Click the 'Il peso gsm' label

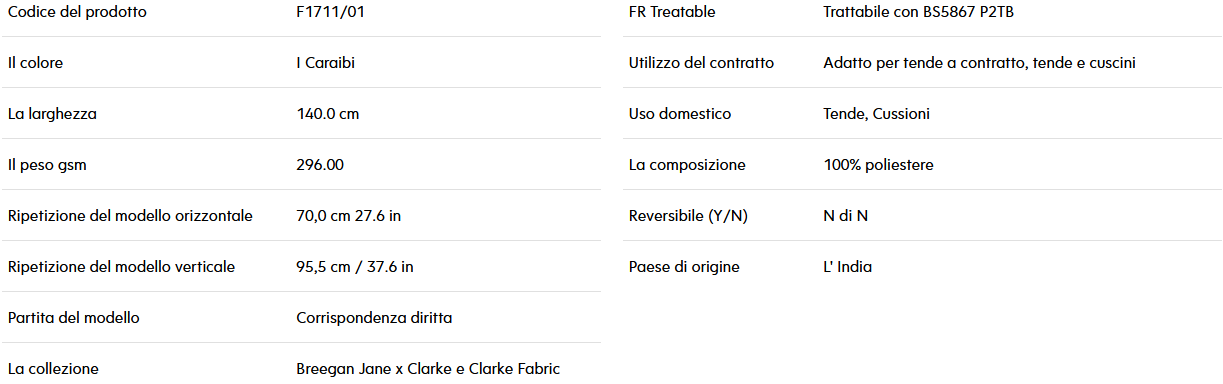pos(47,165)
